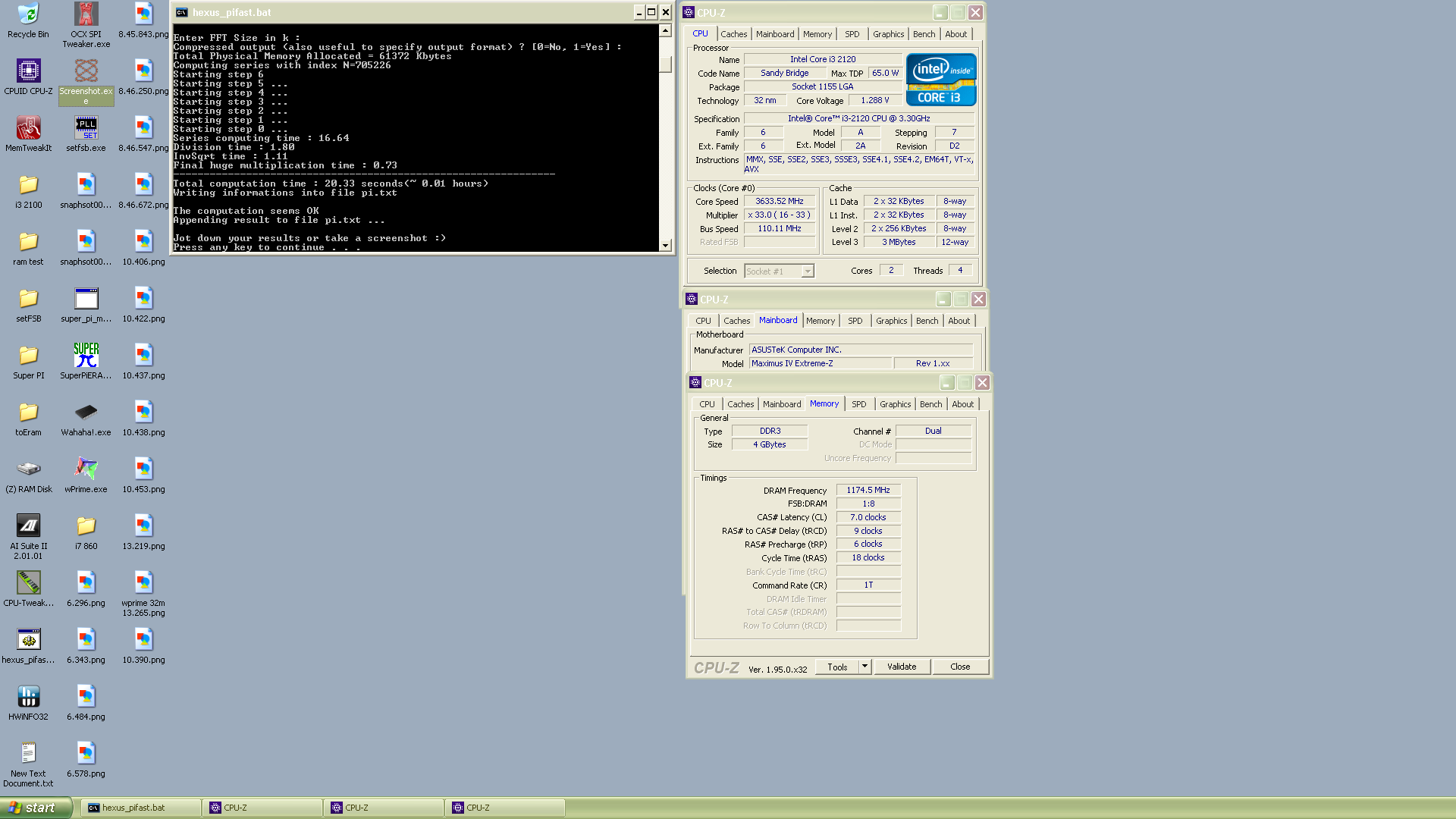Image resolution: width=1456 pixels, height=819 pixels.
Task: Select the 6.296.png image file
Action: [x=86, y=589]
